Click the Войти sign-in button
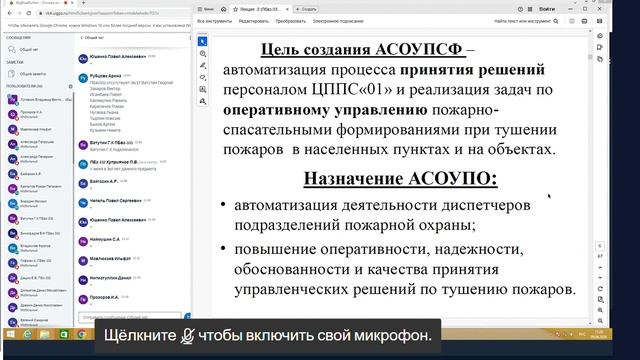Image resolution: width=640 pixels, height=360 pixels. point(547,9)
